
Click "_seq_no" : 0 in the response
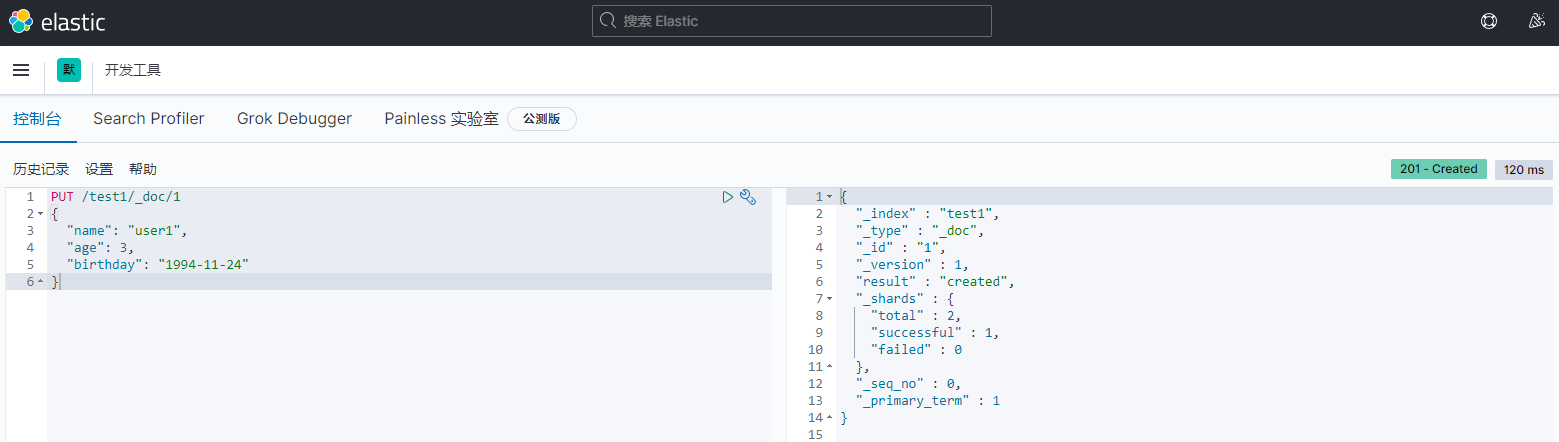908,384
